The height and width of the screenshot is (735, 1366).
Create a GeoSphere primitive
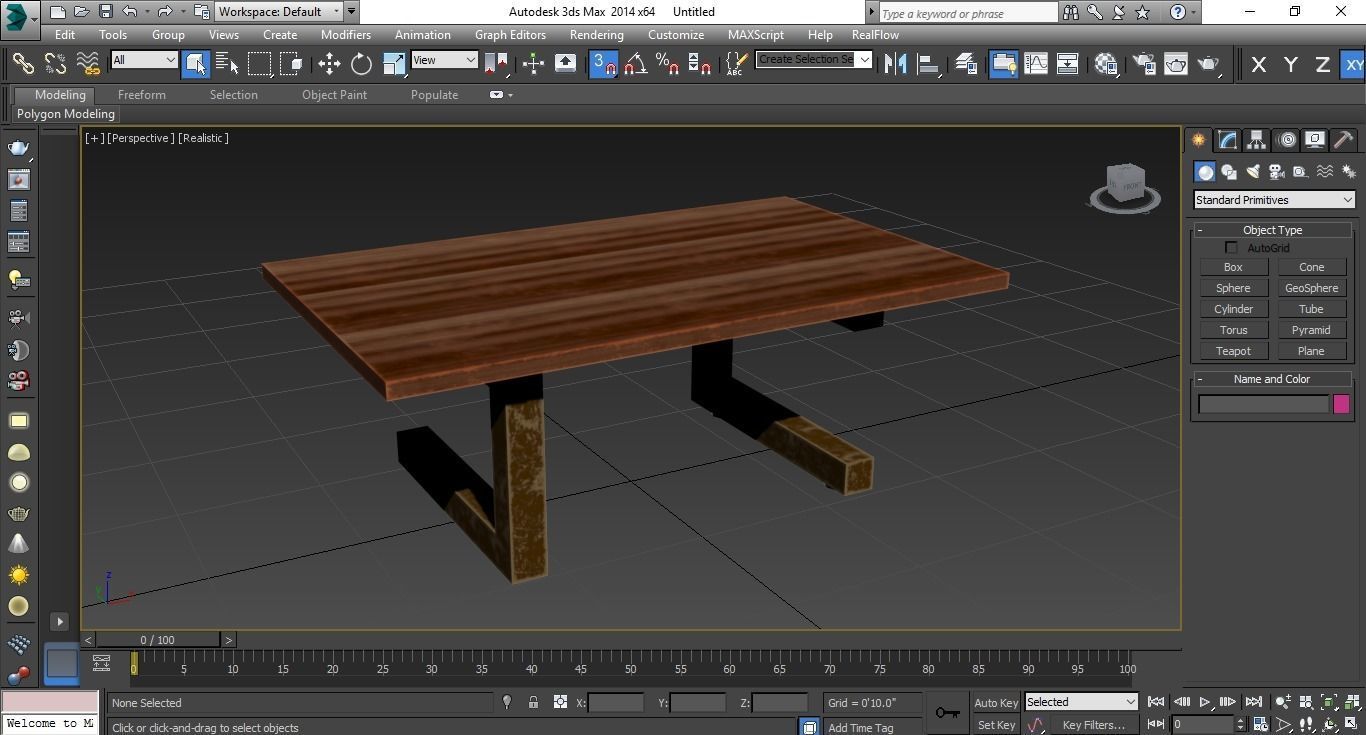pyautogui.click(x=1311, y=288)
